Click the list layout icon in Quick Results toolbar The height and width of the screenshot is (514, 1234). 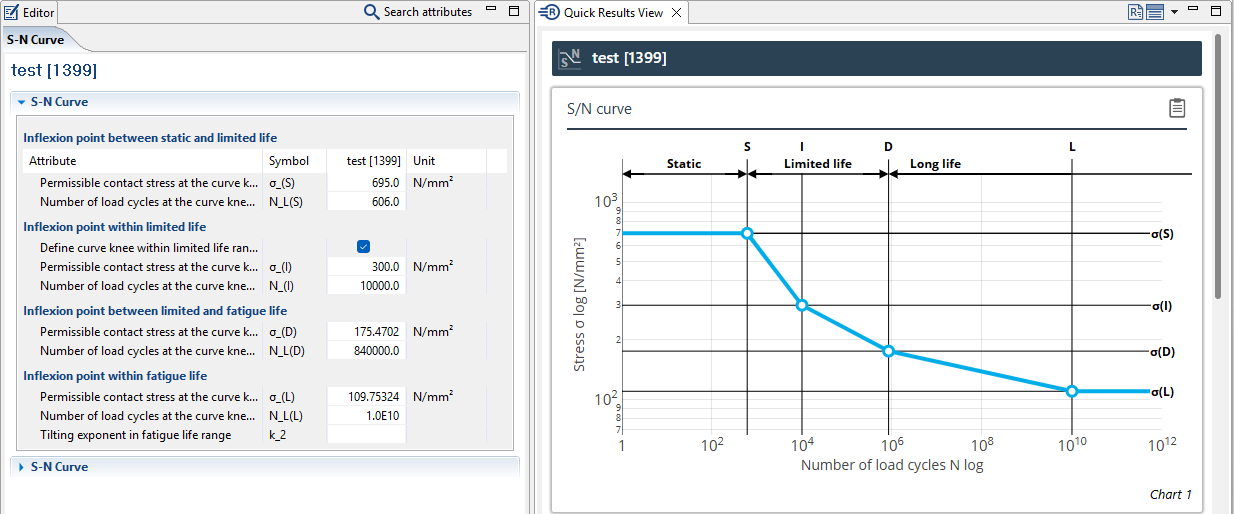(1155, 12)
